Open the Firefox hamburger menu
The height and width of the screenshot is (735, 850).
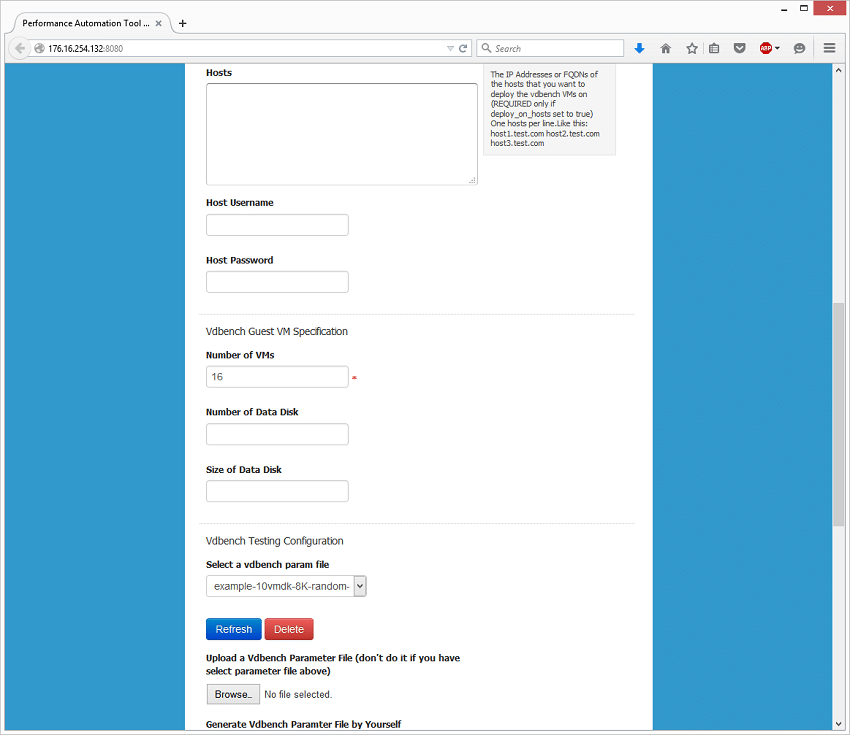[829, 48]
